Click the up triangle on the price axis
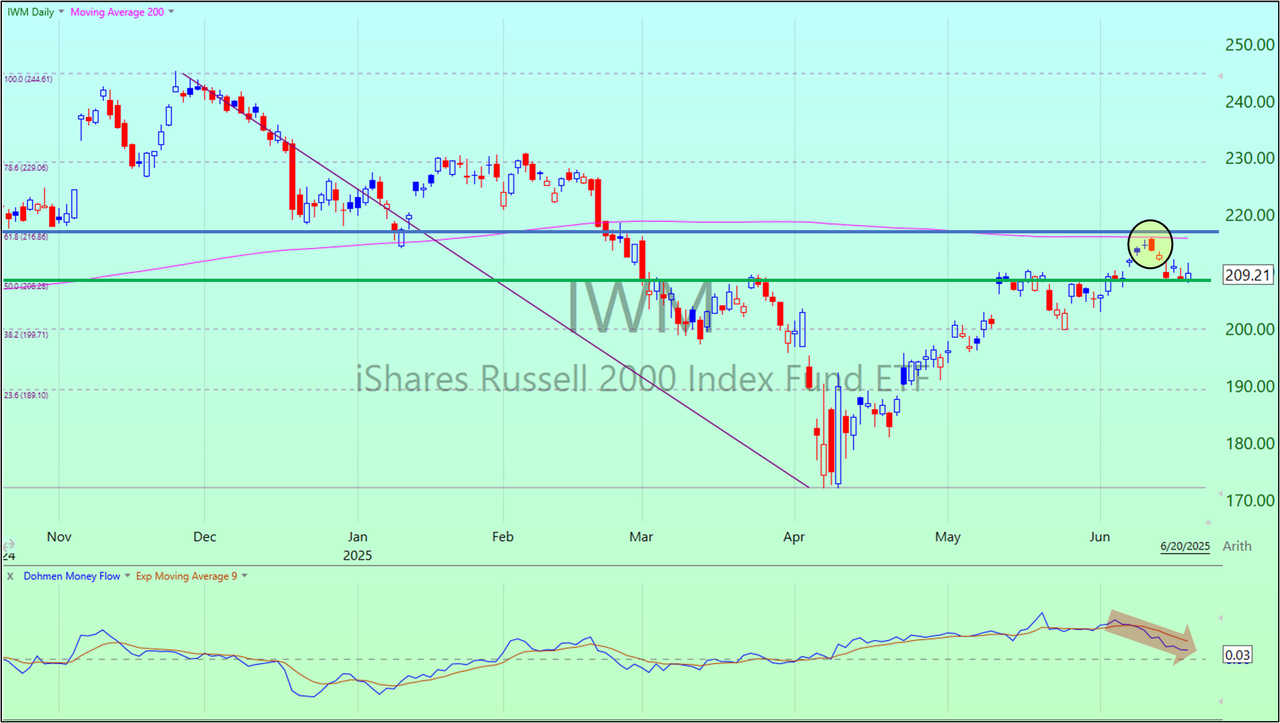Image resolution: width=1280 pixels, height=723 pixels. pos(1219,75)
